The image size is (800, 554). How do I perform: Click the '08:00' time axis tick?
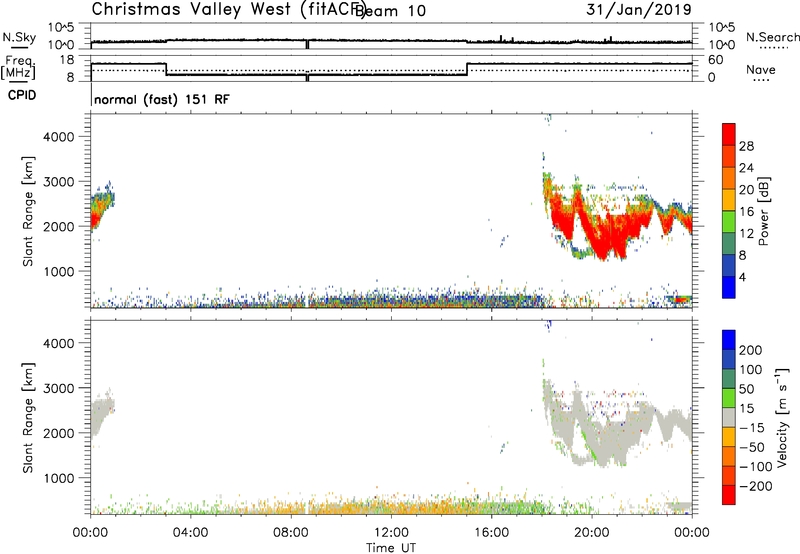tap(291, 533)
